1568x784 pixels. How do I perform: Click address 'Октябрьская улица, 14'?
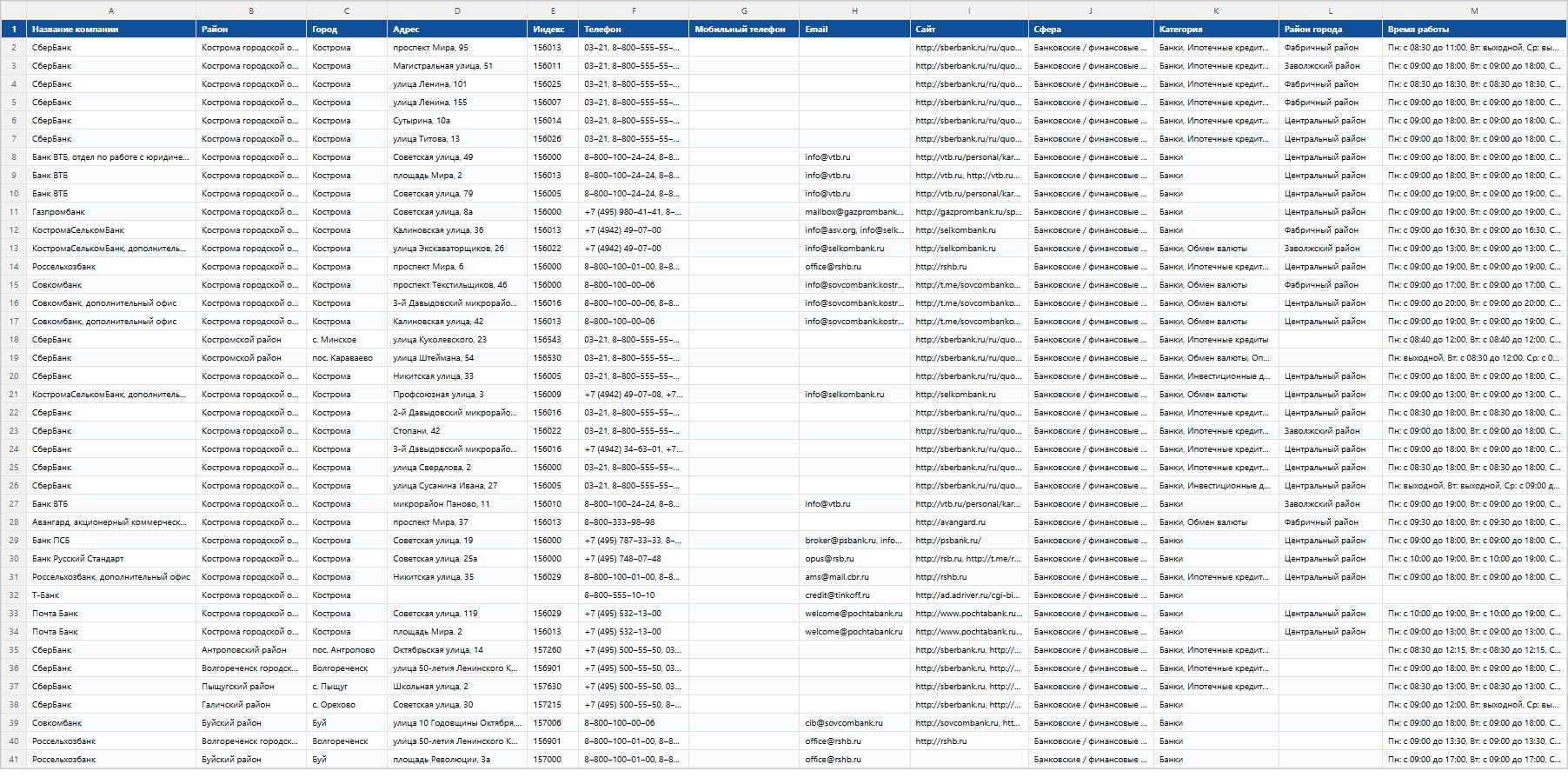point(457,650)
